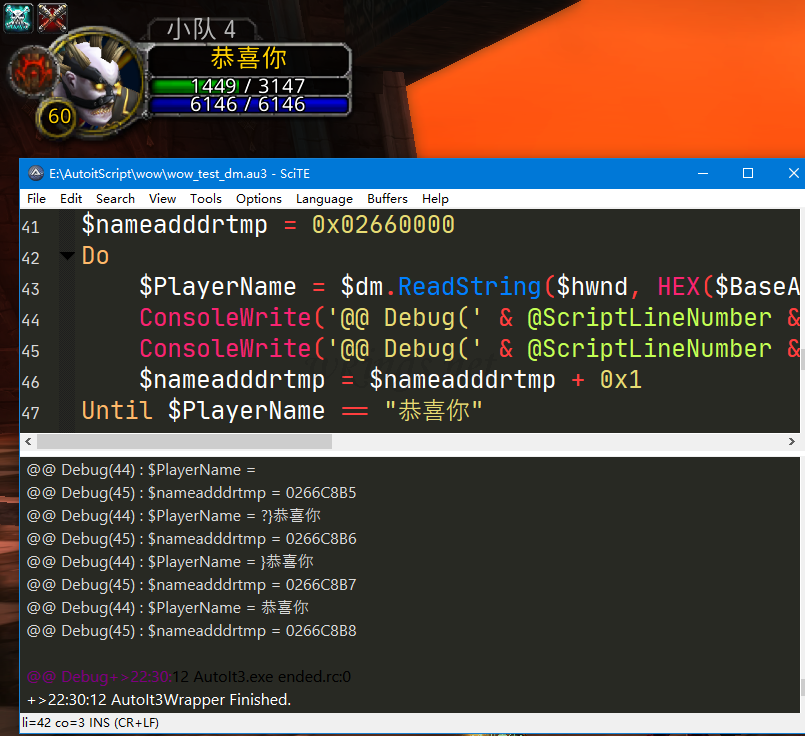Click the ConsoleWrite call on line 45
Screen dimensions: 805x736
tap(225, 349)
